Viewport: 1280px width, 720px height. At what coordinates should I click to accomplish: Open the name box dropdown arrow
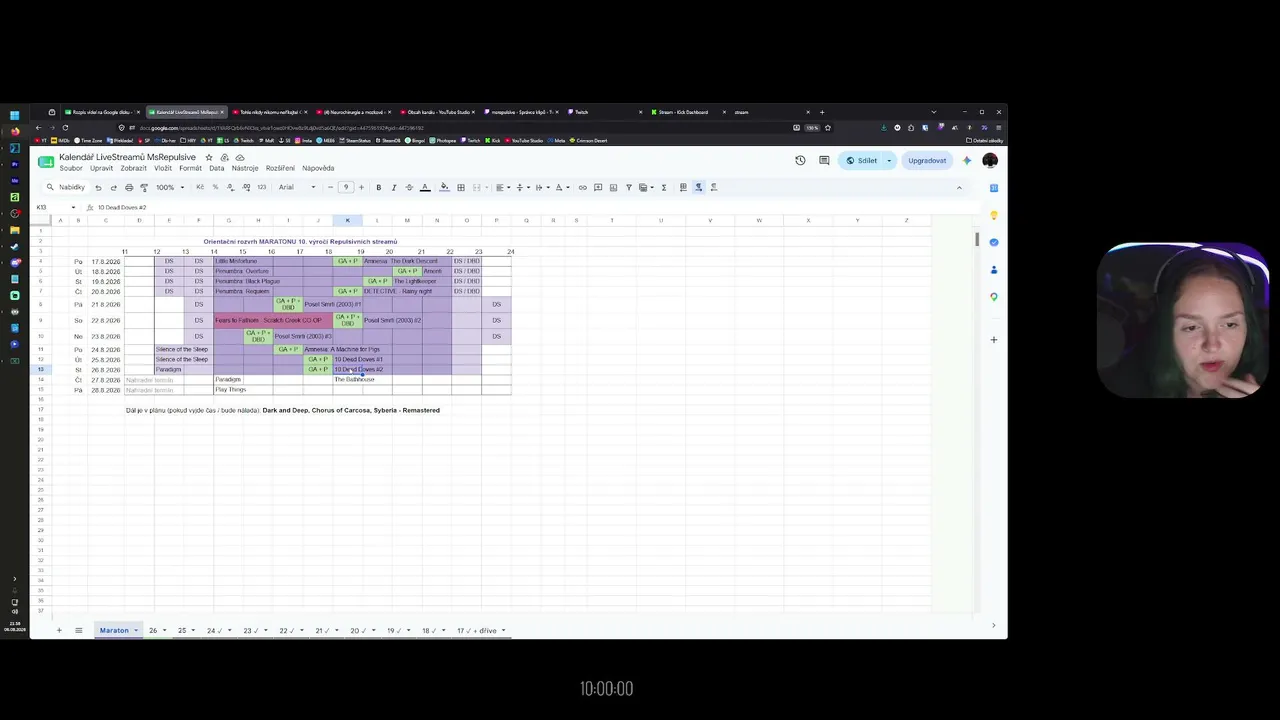coord(73,207)
